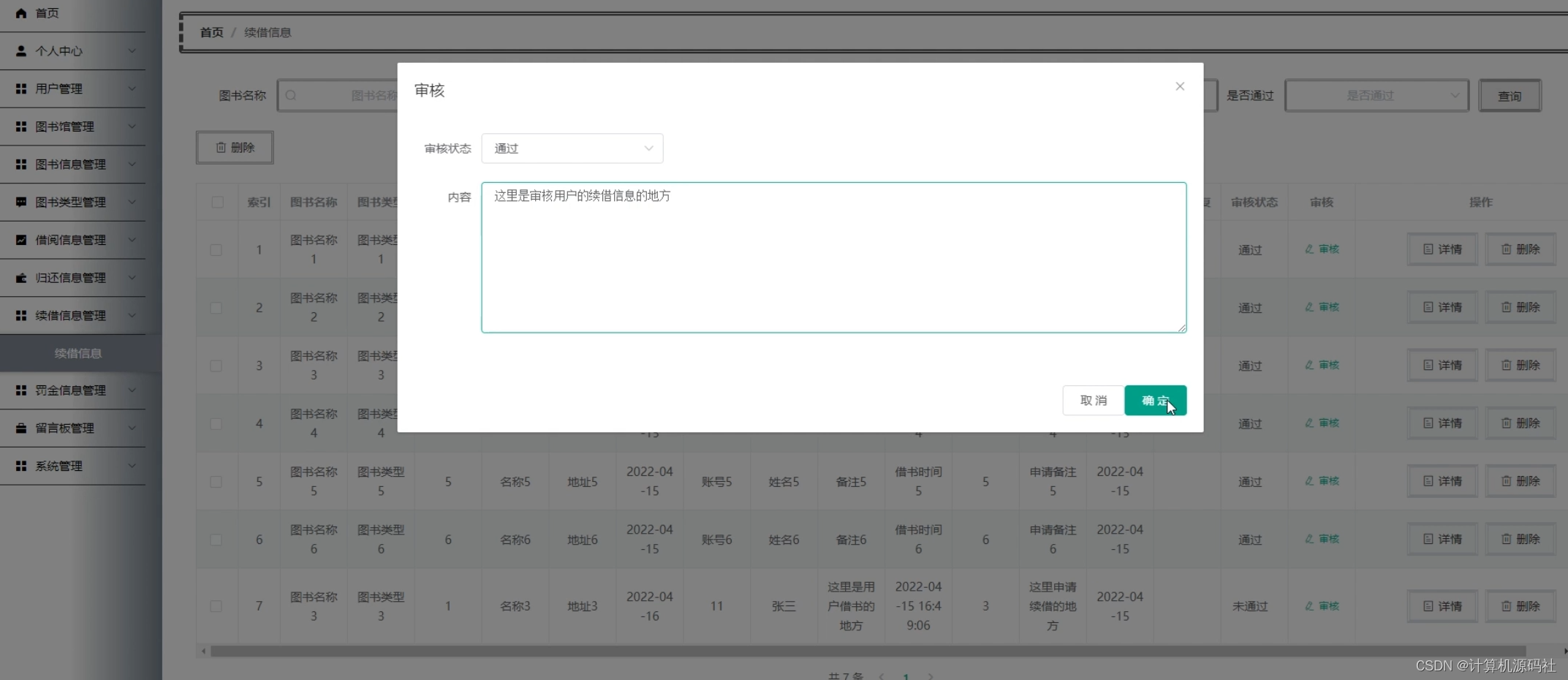1568x680 pixels.
Task: Click 详情 button in row 5
Action: (1442, 481)
